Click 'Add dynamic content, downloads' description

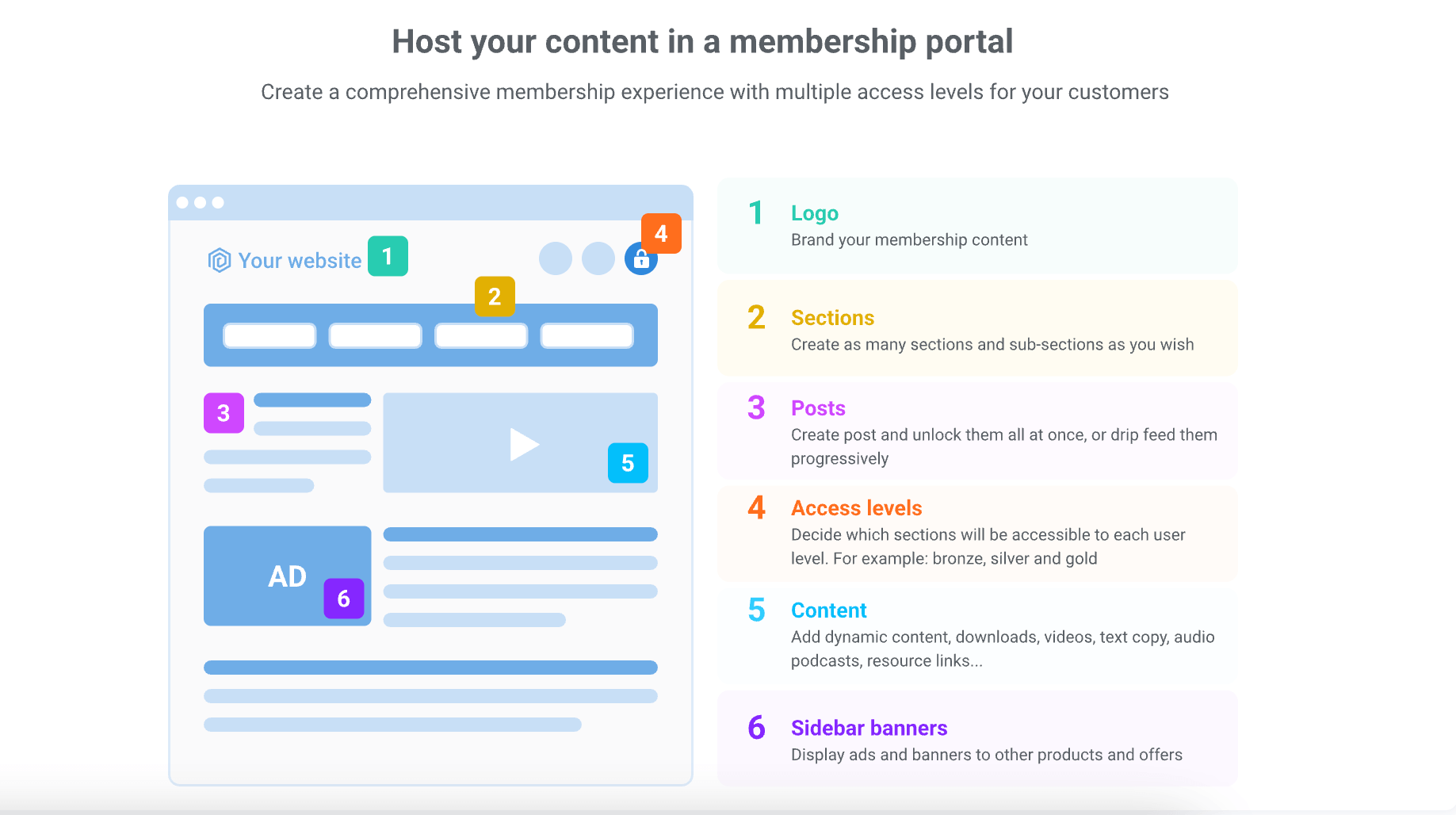pos(1003,649)
